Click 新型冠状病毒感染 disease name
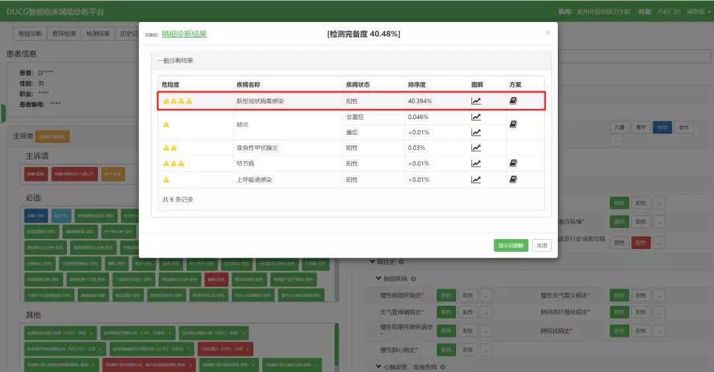This screenshot has height=372, width=714. click(260, 101)
